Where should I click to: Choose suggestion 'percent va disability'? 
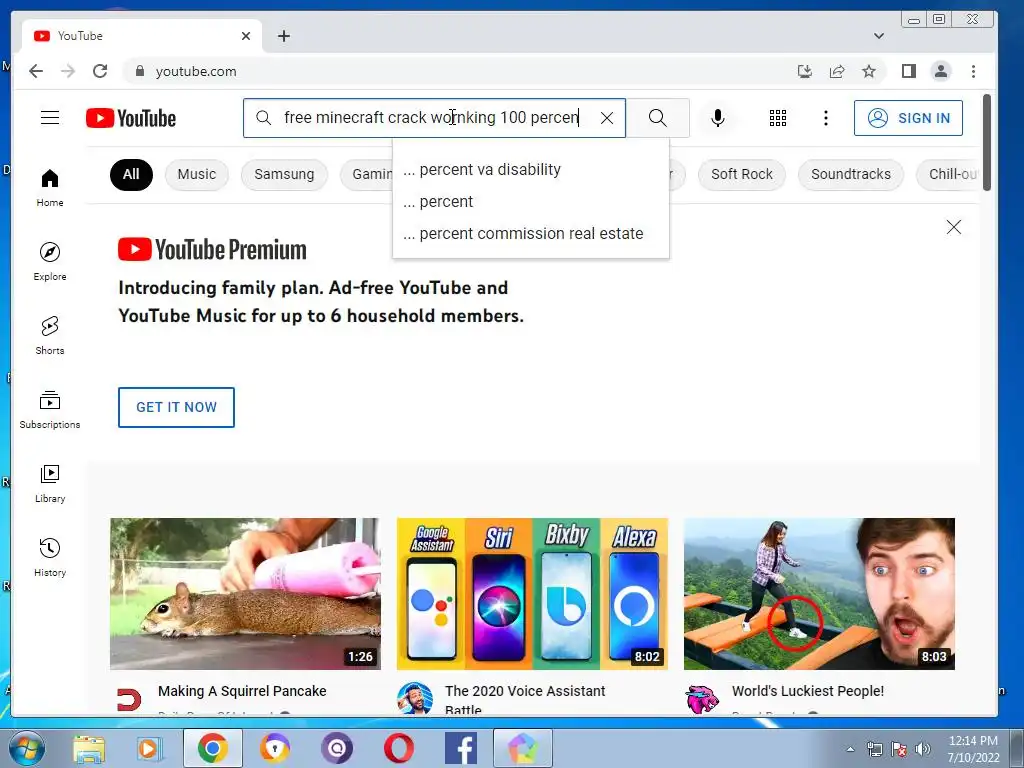tap(530, 170)
